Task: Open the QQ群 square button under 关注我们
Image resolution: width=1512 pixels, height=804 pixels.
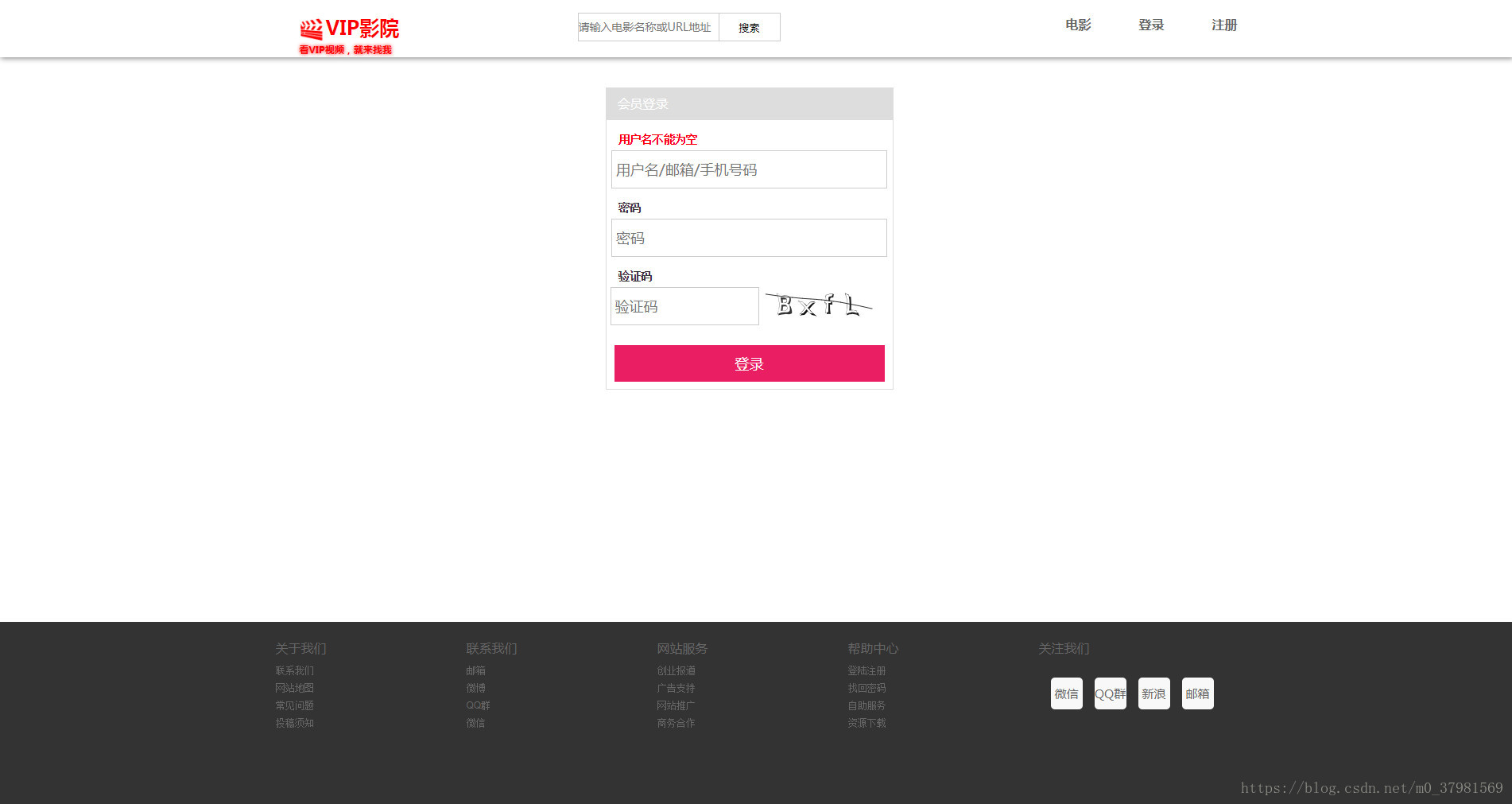Action: pos(1110,693)
